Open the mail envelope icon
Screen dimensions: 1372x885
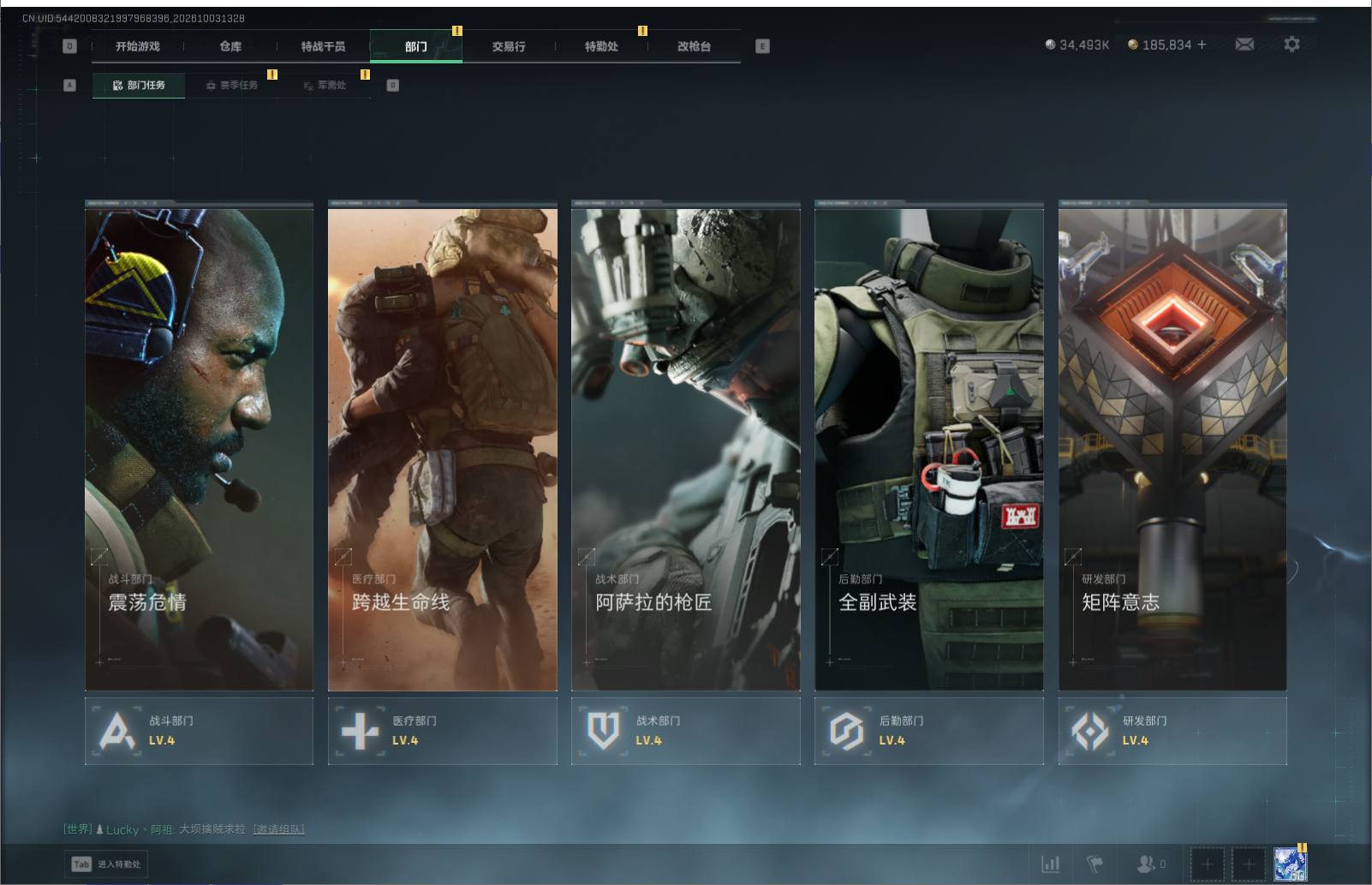click(1244, 44)
